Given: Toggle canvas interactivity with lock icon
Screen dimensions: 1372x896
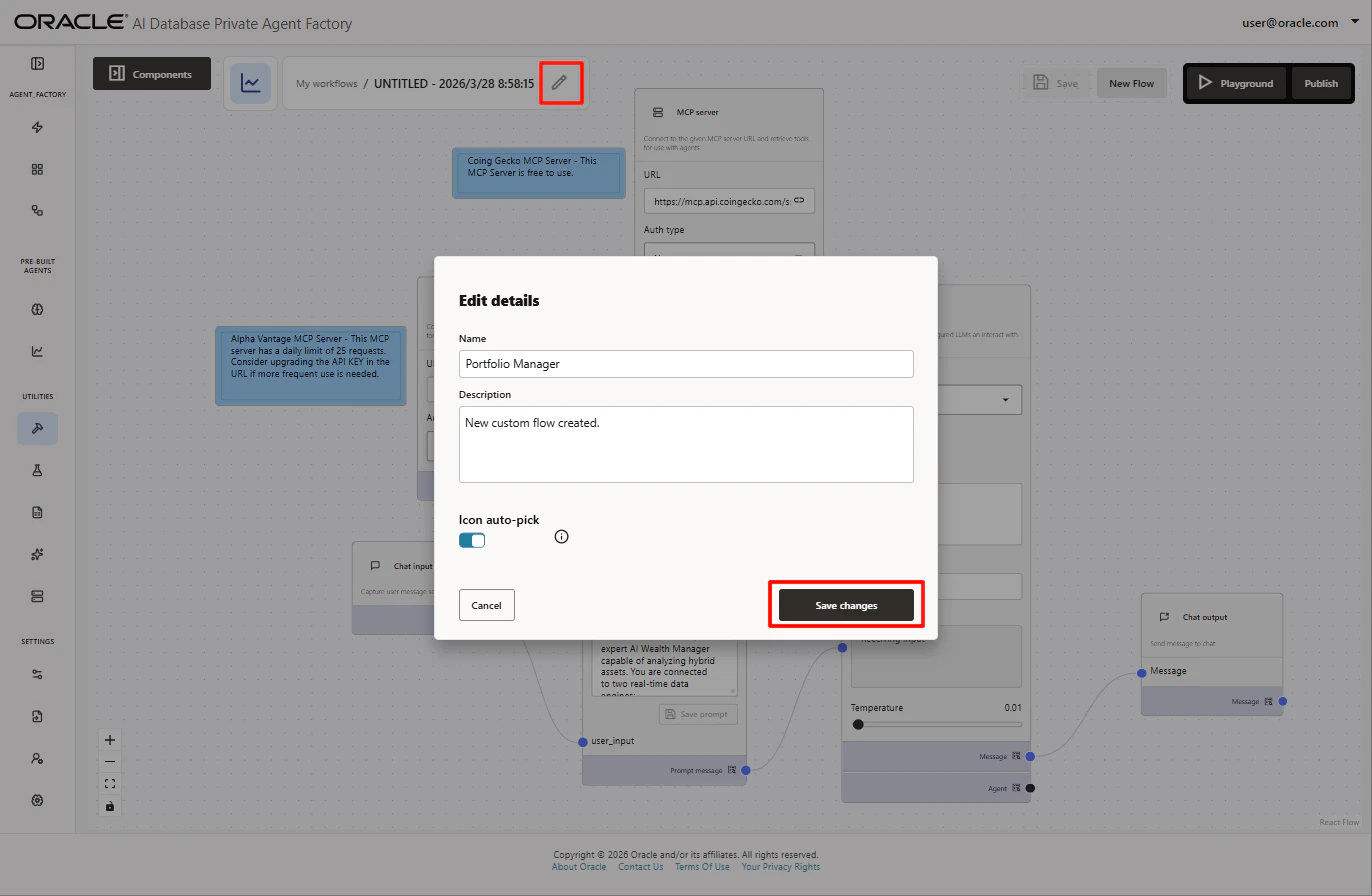Looking at the screenshot, I should coord(110,806).
